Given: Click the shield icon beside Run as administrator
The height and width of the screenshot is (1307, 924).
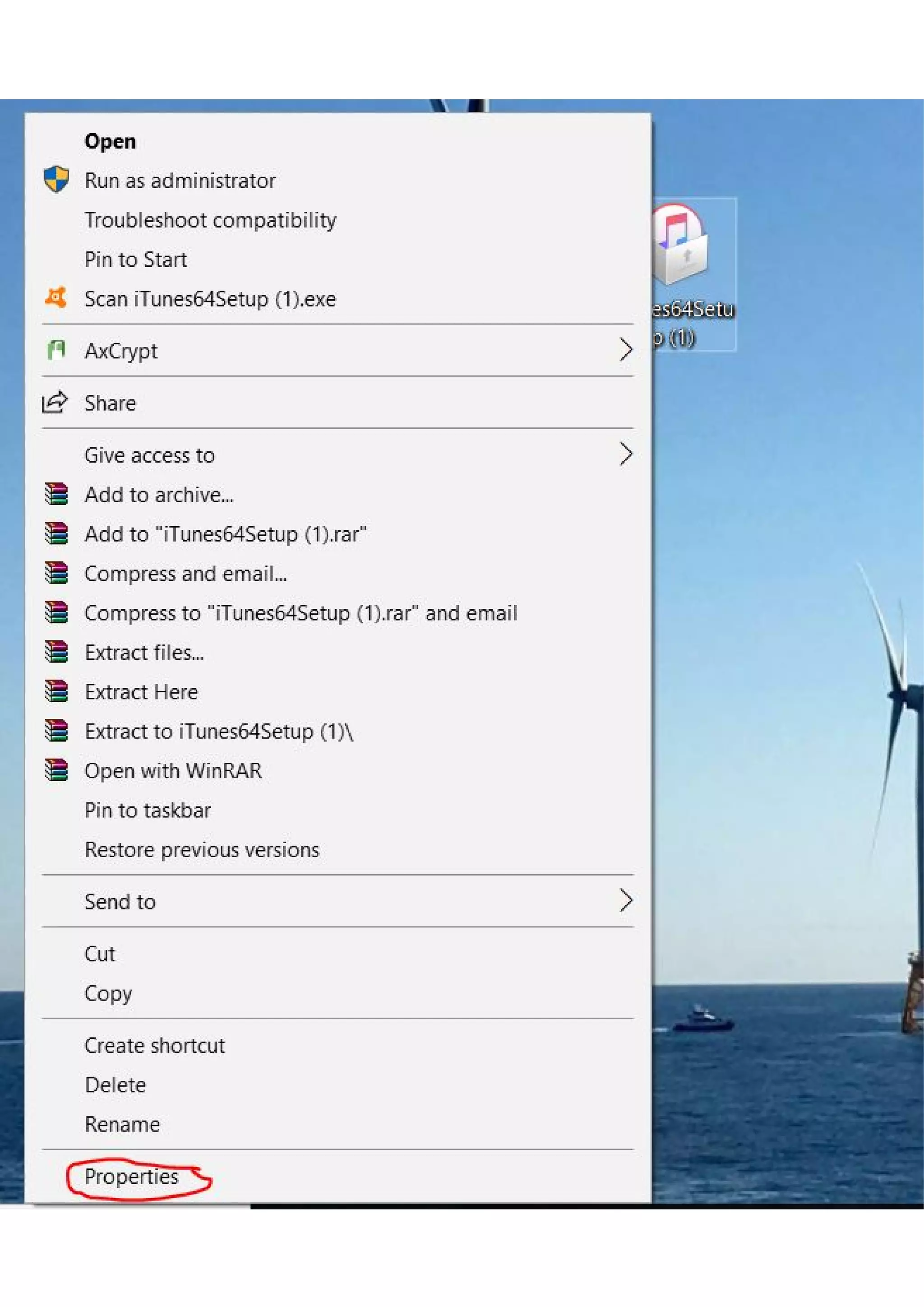Looking at the screenshot, I should (x=56, y=180).
